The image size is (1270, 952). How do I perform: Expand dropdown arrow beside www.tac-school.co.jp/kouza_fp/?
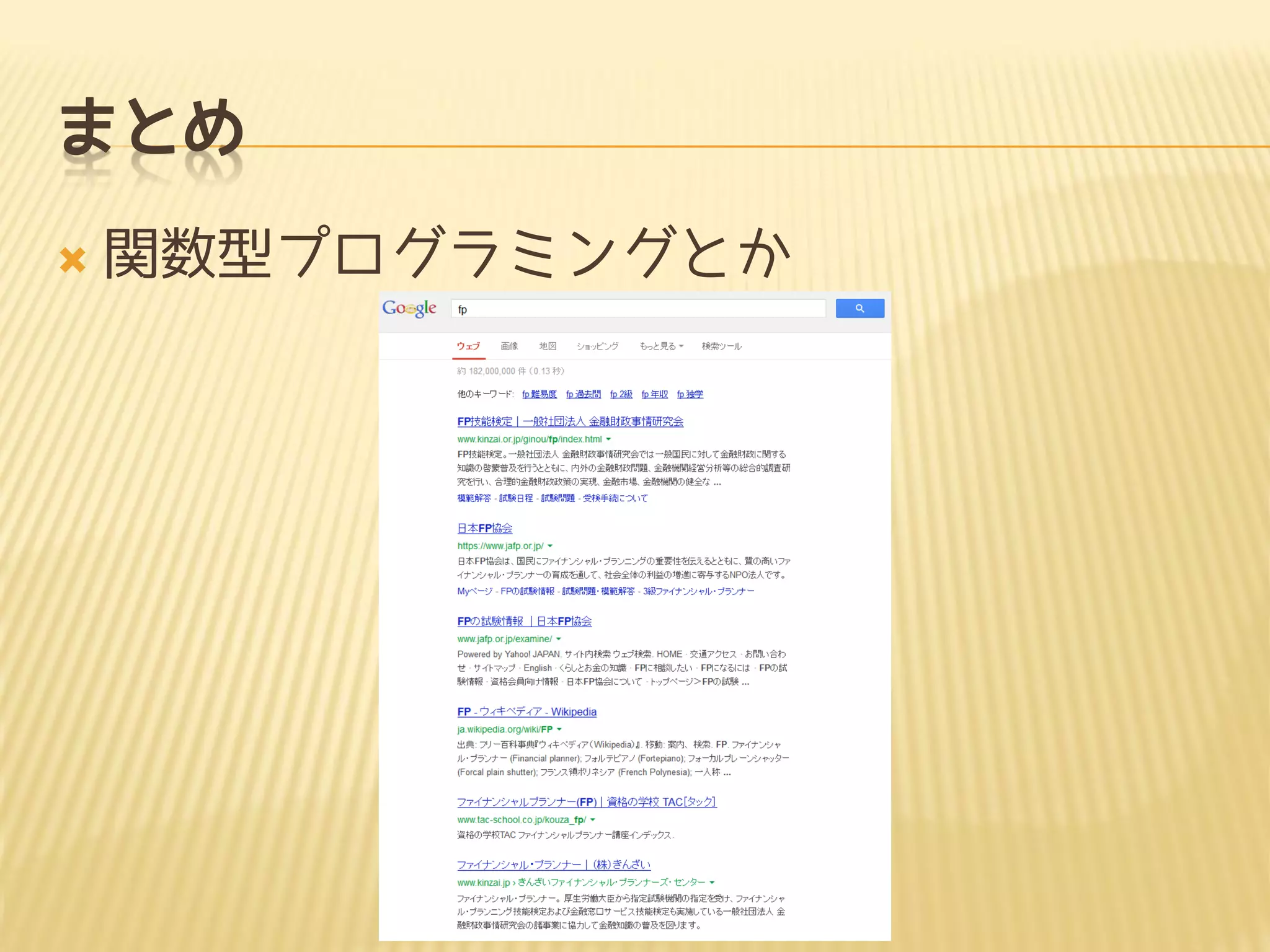pyautogui.click(x=593, y=820)
